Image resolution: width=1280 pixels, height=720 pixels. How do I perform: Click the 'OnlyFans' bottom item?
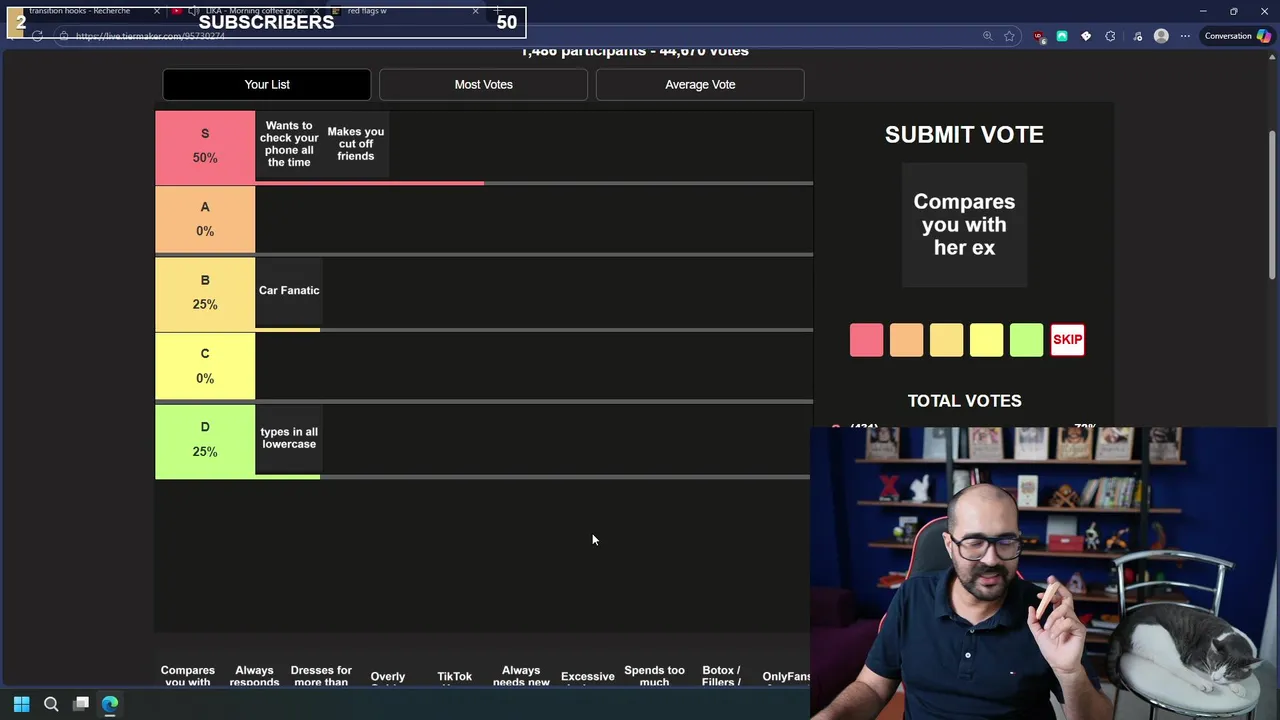click(786, 677)
